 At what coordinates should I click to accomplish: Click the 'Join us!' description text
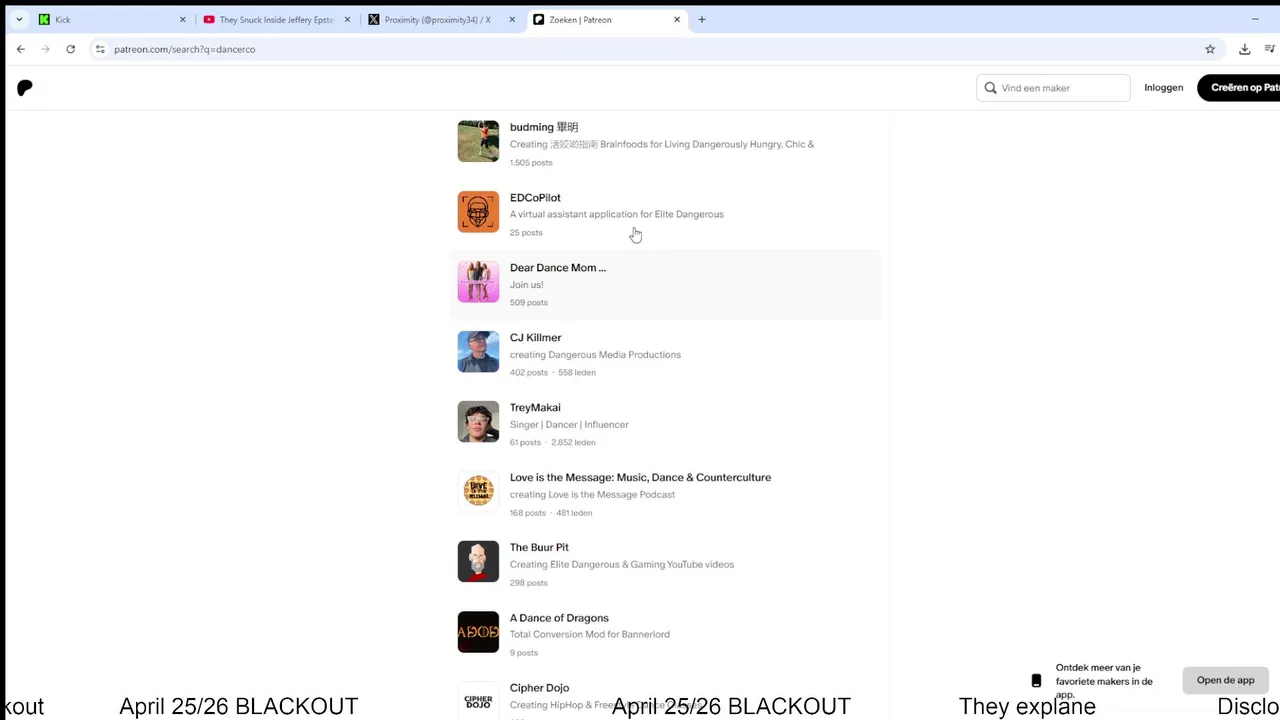527,285
